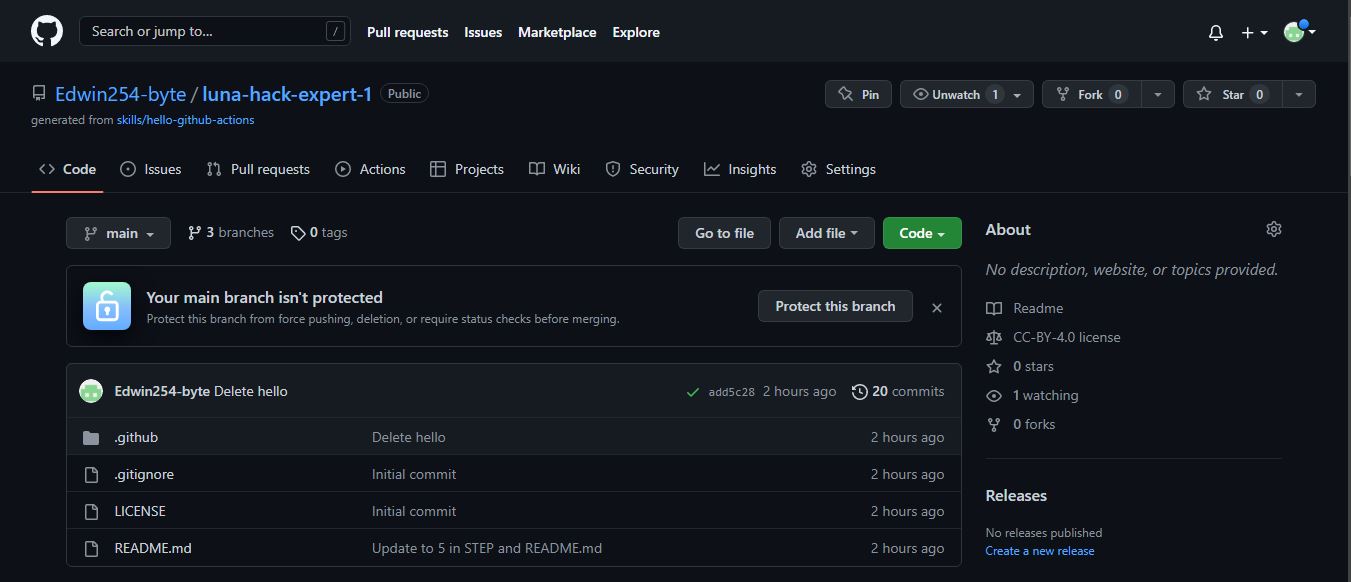
Task: View 0 stars stargazers link
Action: [x=1020, y=366]
